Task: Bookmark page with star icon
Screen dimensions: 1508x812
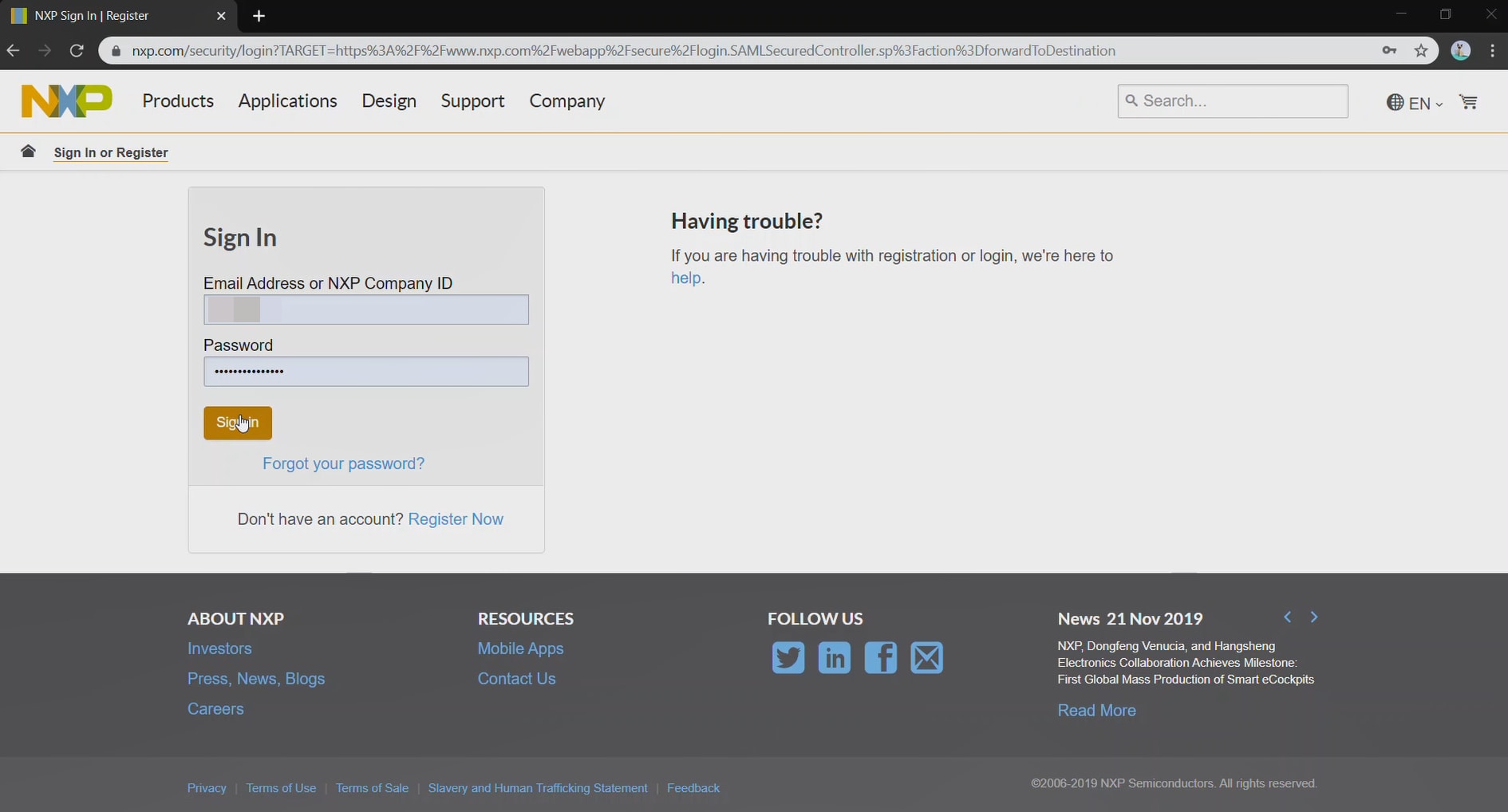Action: coord(1421,51)
